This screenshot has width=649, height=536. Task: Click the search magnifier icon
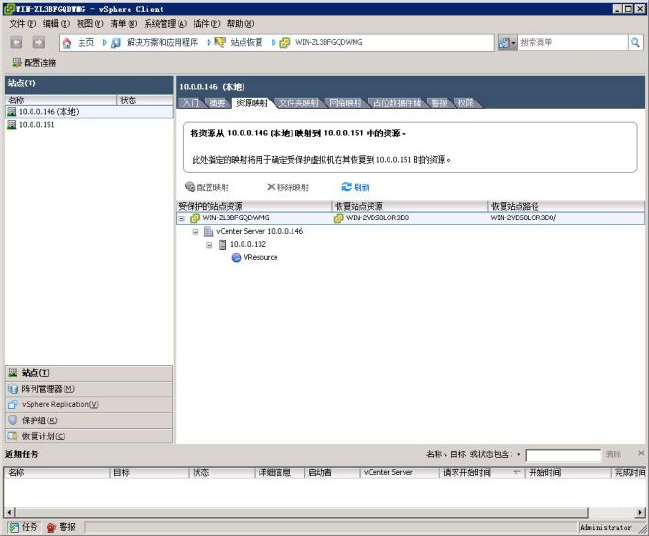point(635,43)
